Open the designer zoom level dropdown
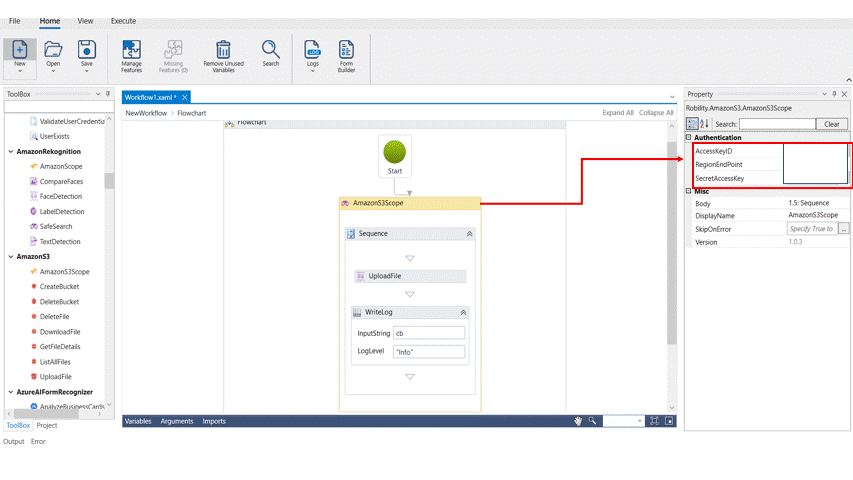 [638, 421]
